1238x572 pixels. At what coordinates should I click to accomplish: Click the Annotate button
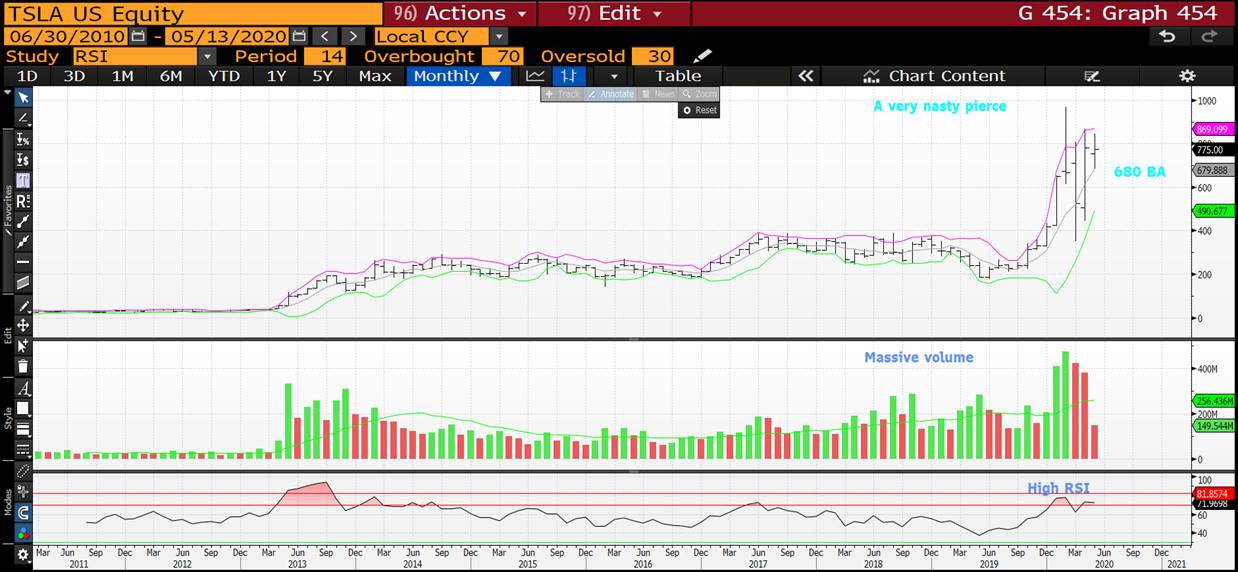click(611, 94)
